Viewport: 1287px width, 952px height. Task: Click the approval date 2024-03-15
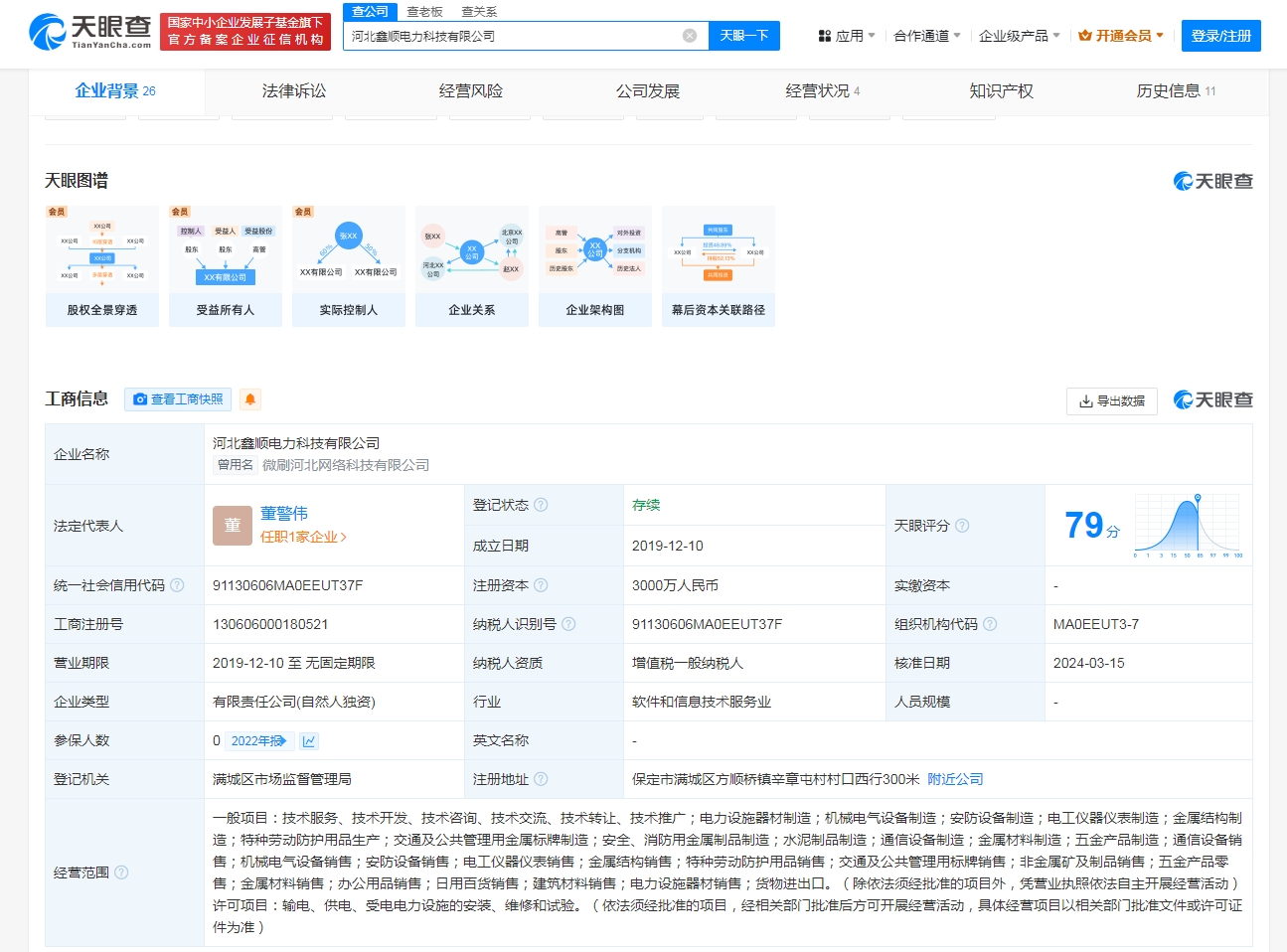1089,663
